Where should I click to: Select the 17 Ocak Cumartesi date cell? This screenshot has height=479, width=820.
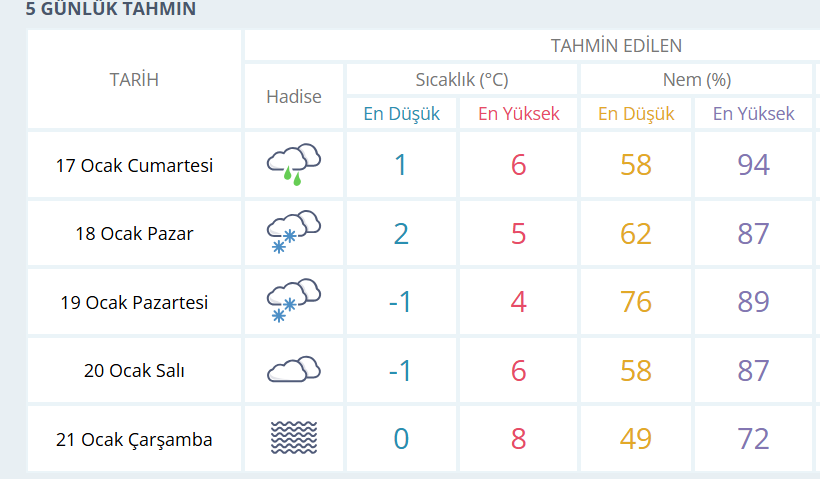[134, 165]
